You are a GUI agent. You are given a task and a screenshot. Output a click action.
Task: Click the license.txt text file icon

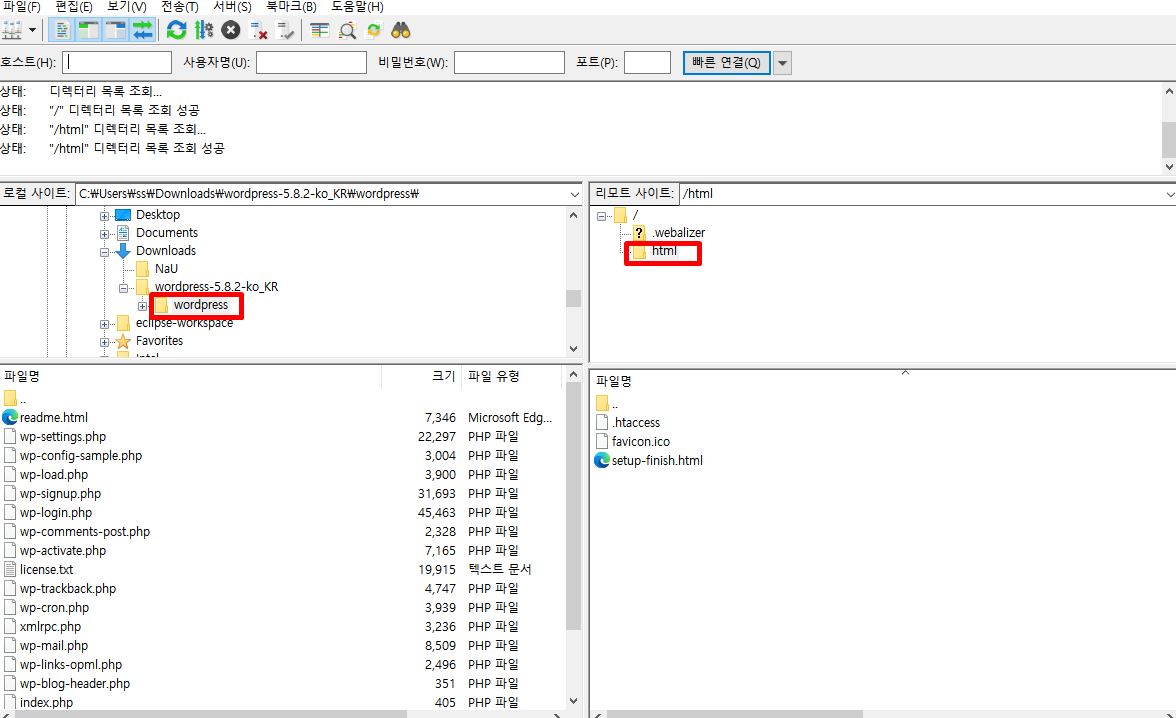point(10,569)
